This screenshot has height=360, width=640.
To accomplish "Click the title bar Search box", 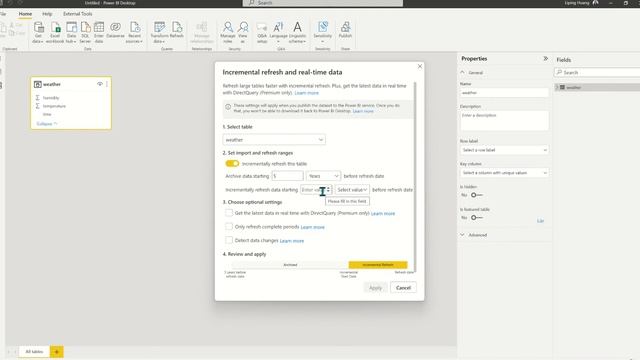I will [322, 3].
